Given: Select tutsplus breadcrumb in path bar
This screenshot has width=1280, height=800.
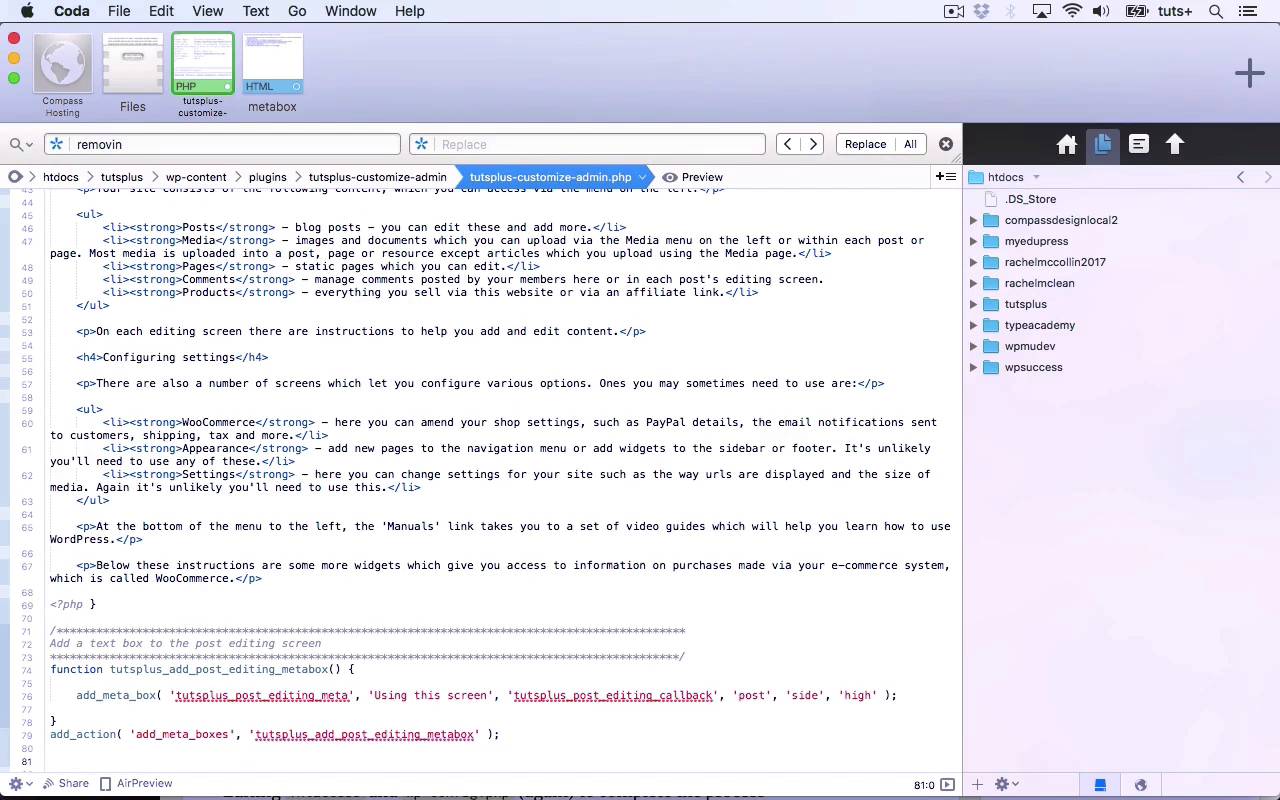Looking at the screenshot, I should click(122, 177).
